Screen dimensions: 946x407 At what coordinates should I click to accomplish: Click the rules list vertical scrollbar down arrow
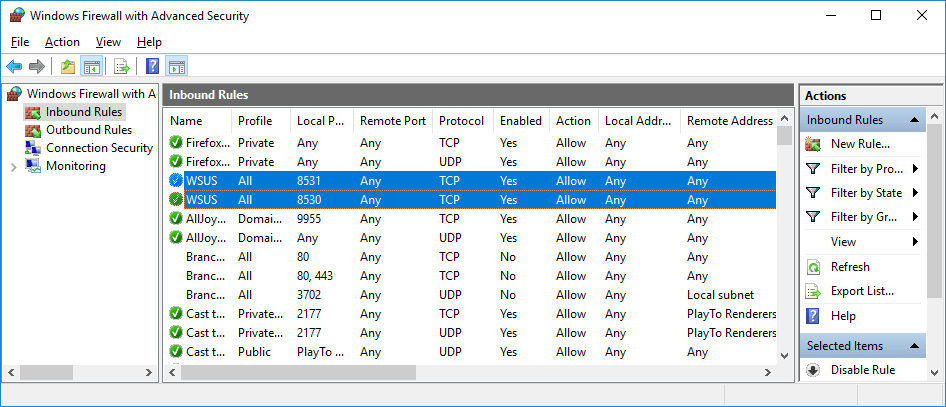pyautogui.click(x=784, y=356)
